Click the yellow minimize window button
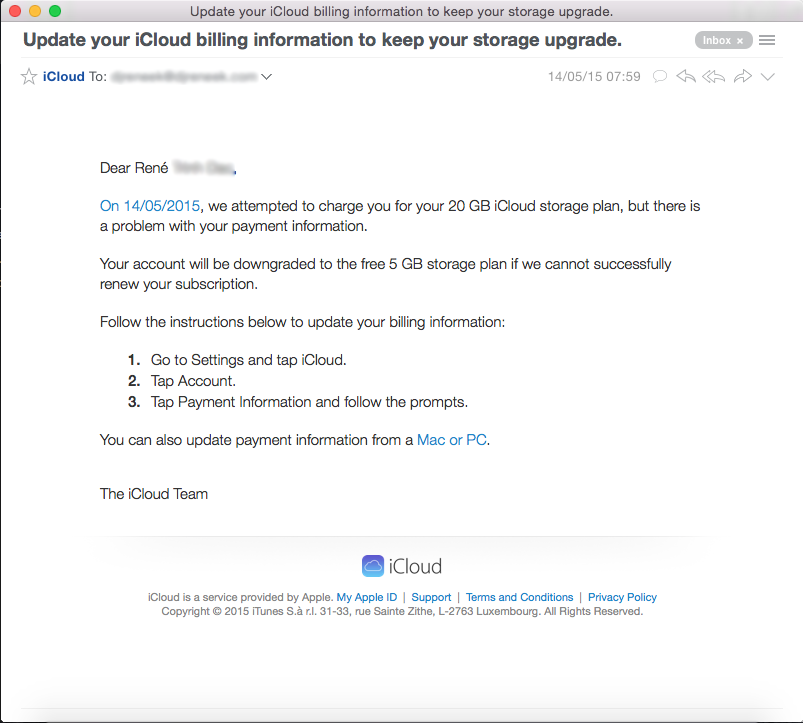The width and height of the screenshot is (803, 723). pos(35,11)
